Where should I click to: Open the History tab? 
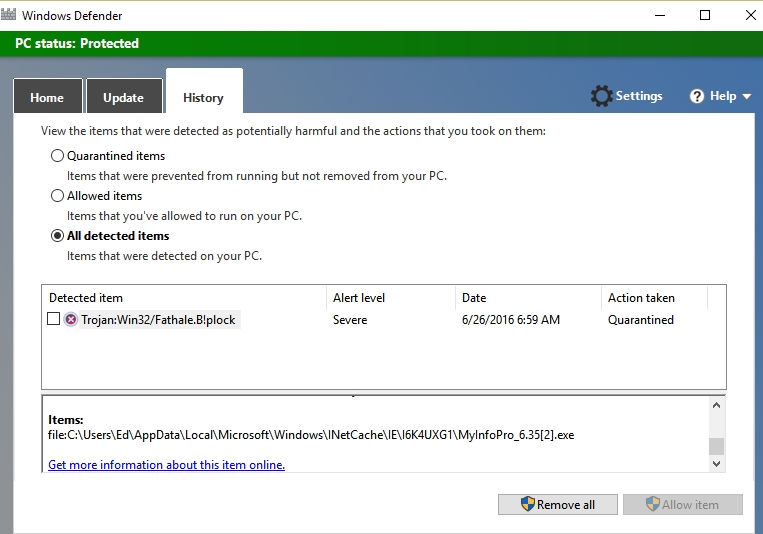[204, 92]
